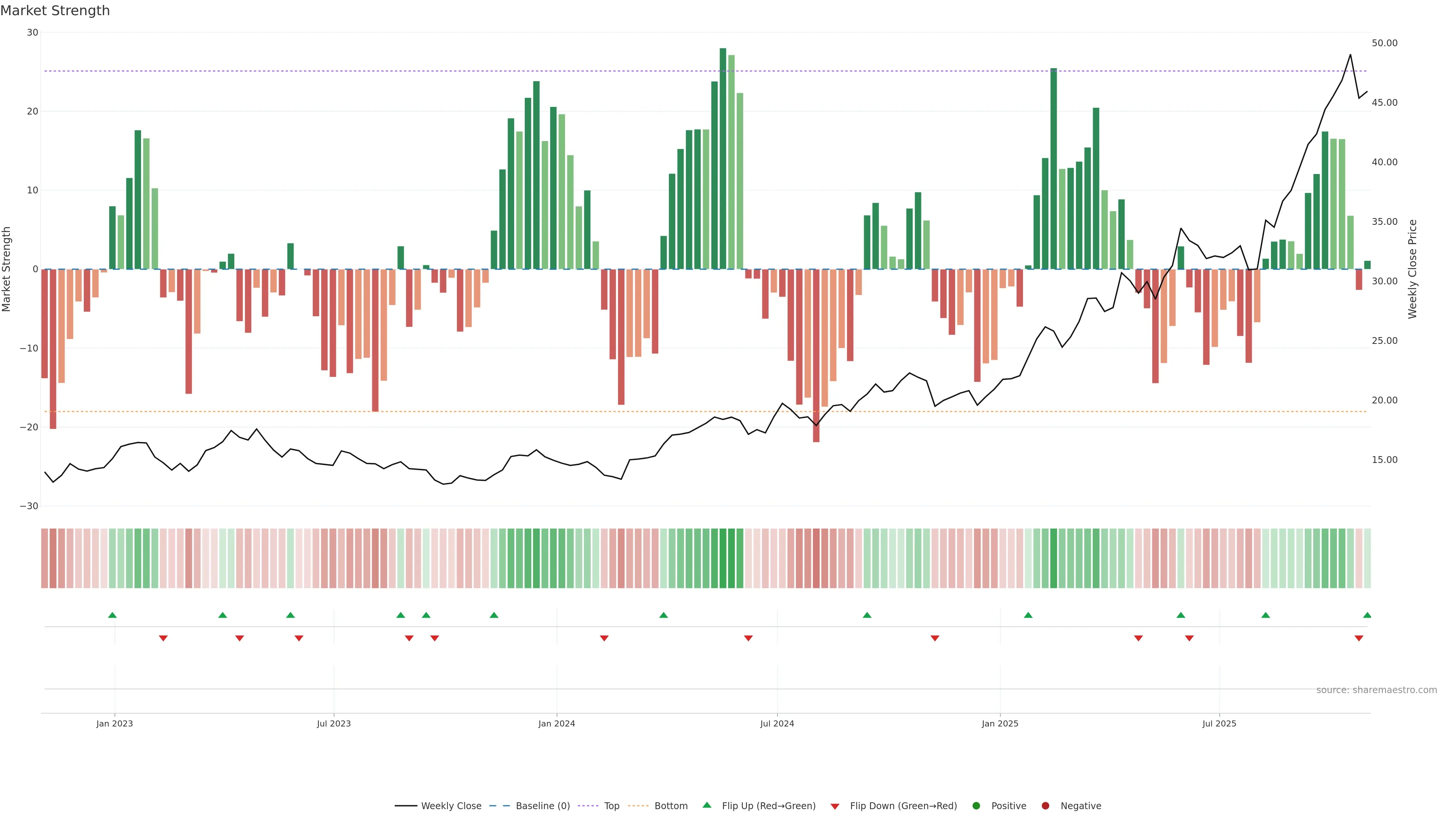Click the Negative red circle legend icon

point(1045,805)
